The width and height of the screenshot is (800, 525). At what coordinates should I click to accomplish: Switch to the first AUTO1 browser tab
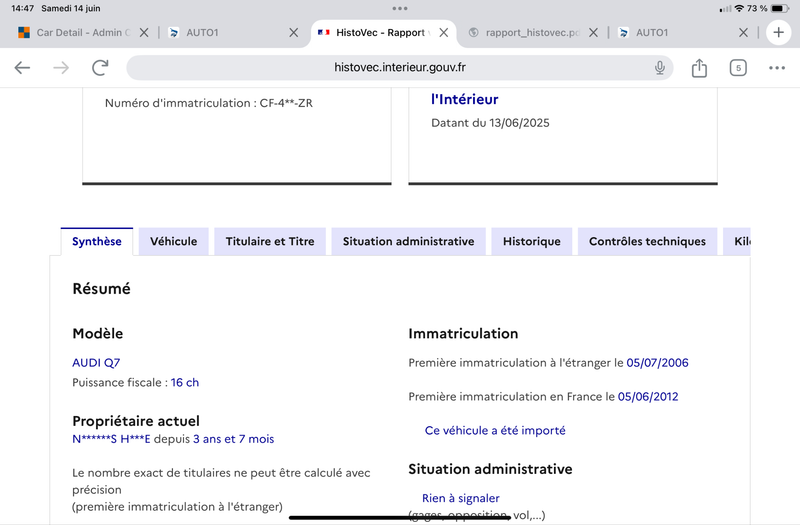[202, 33]
